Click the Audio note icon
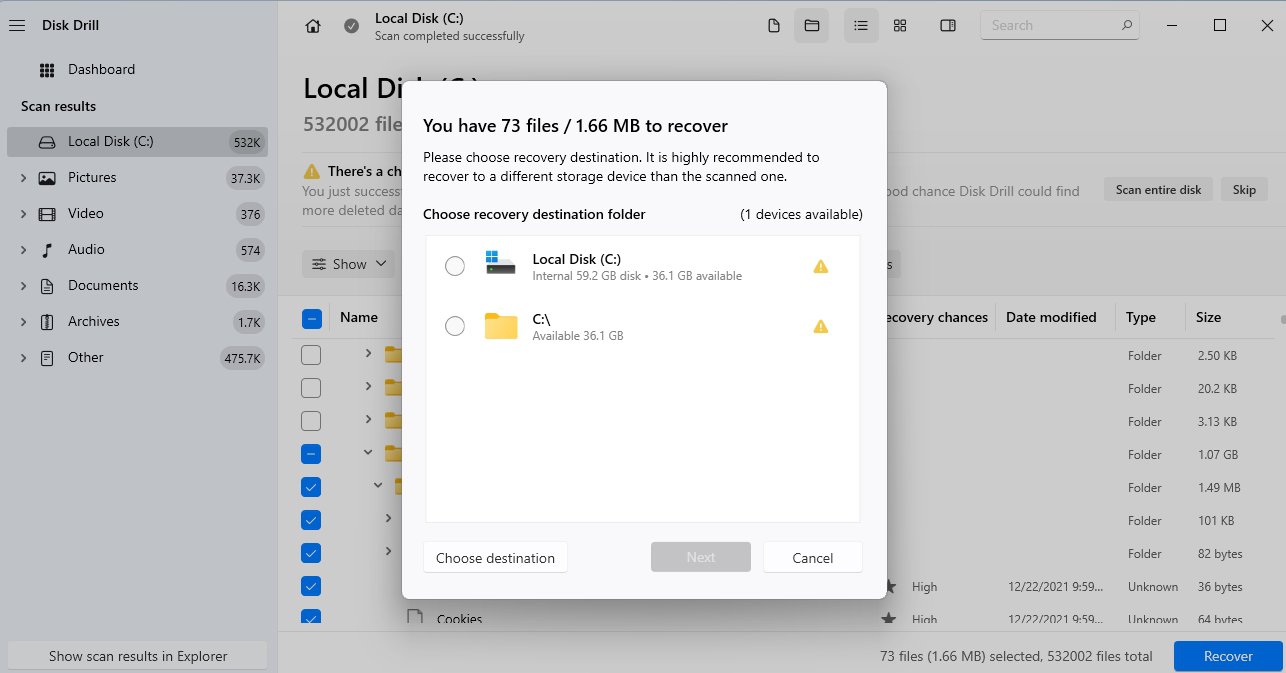Screen dimensions: 1286x673 [47, 250]
